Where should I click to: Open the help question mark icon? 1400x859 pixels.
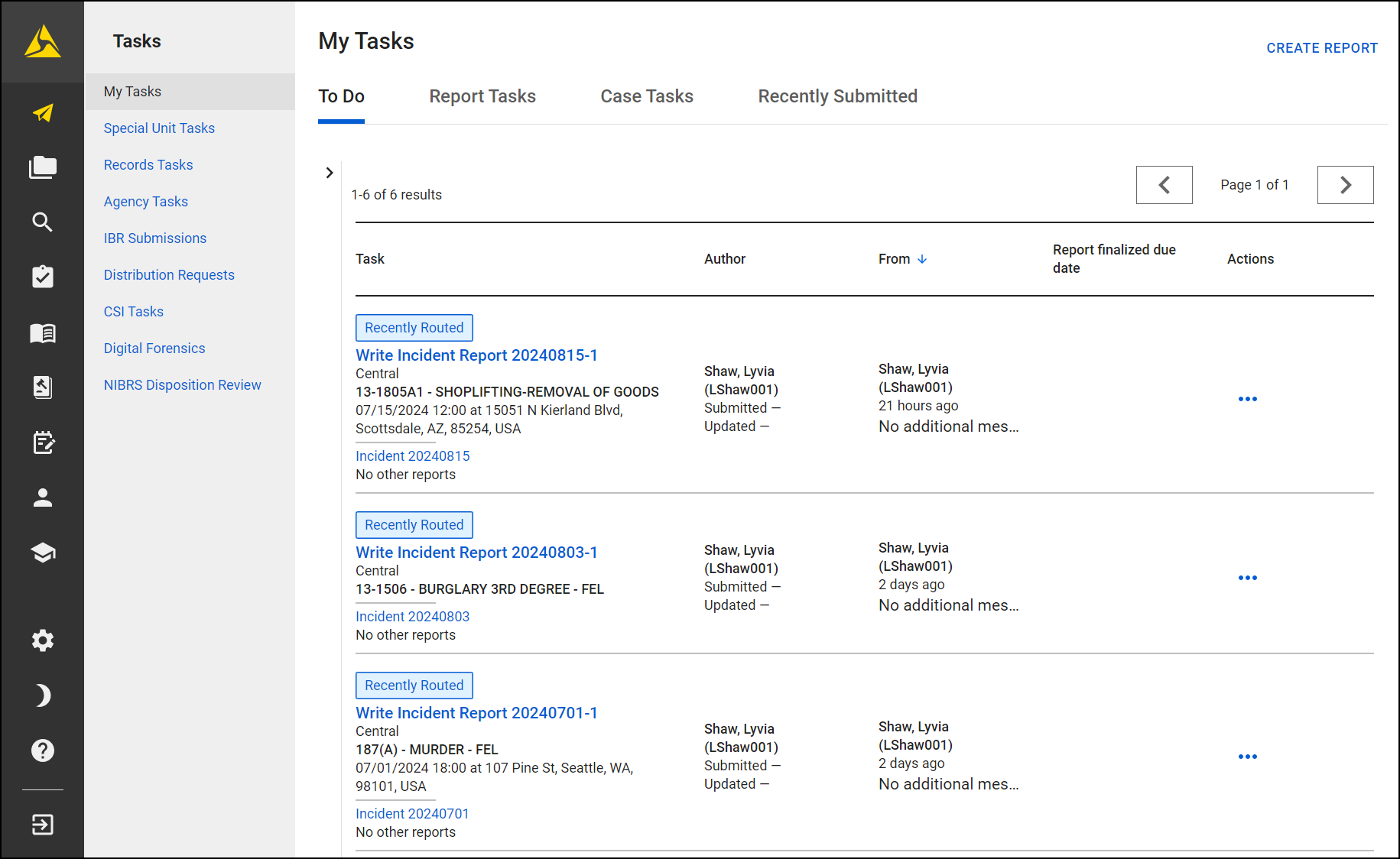click(42, 750)
